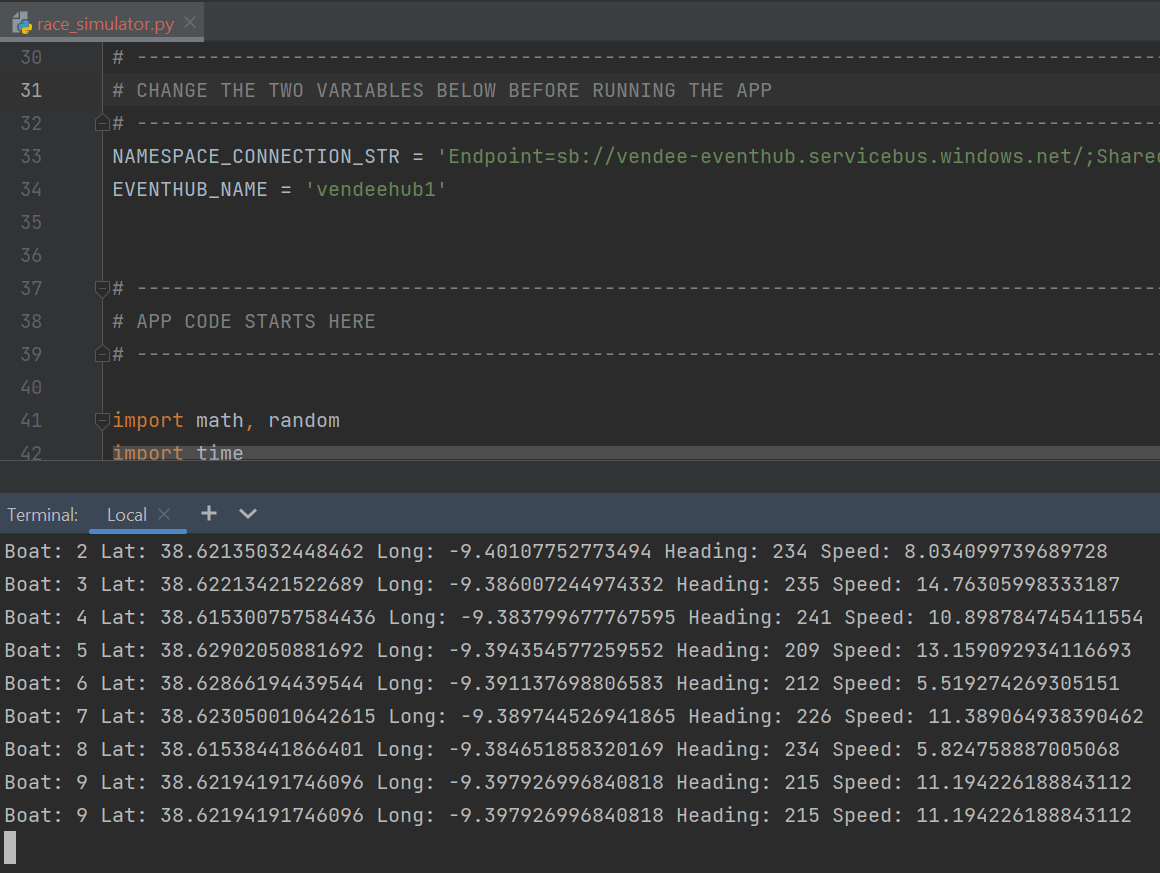Screen dimensions: 1160x873
Task: Close the race_simulator.py editor tab
Action: [190, 22]
